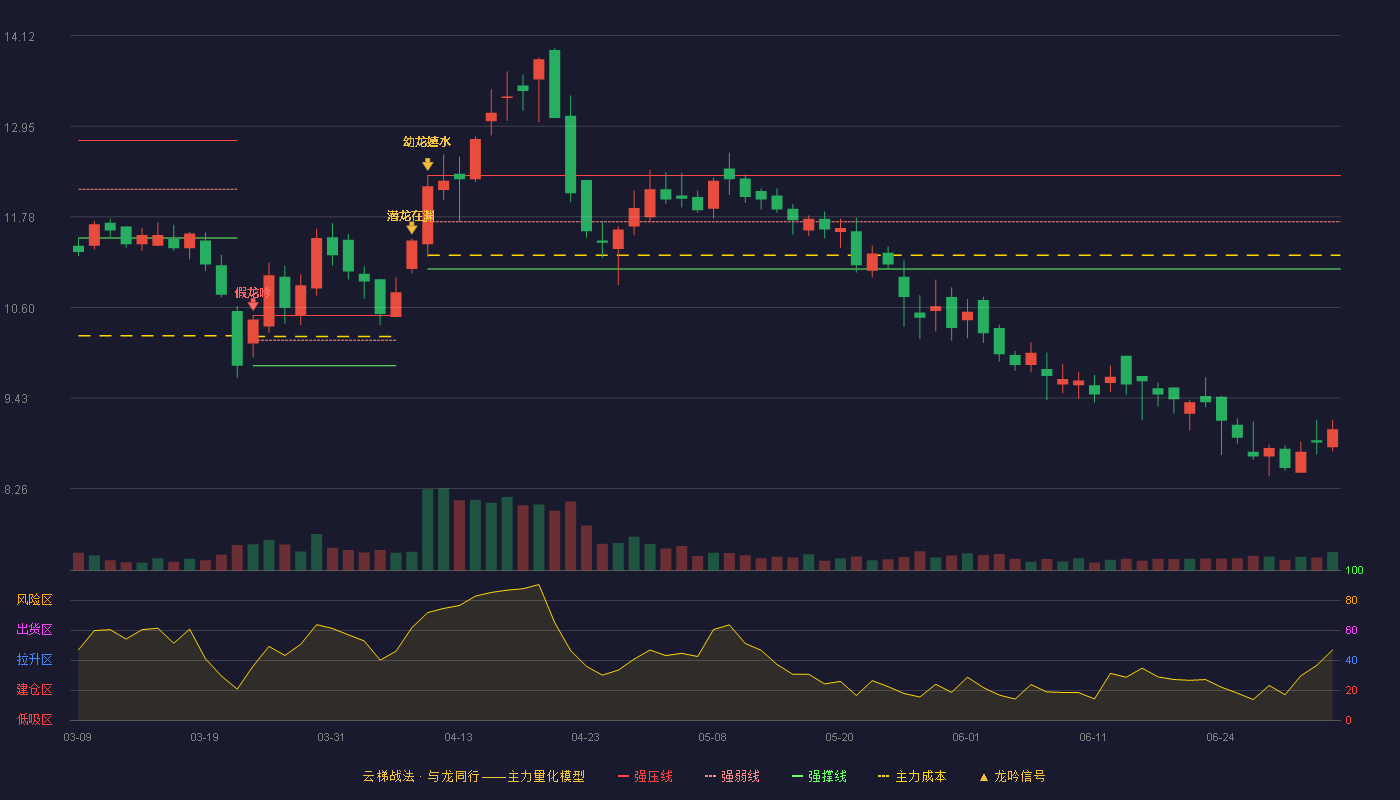Viewport: 1400px width, 800px height.
Task: Click the 06-01 date label
Action: tap(966, 737)
